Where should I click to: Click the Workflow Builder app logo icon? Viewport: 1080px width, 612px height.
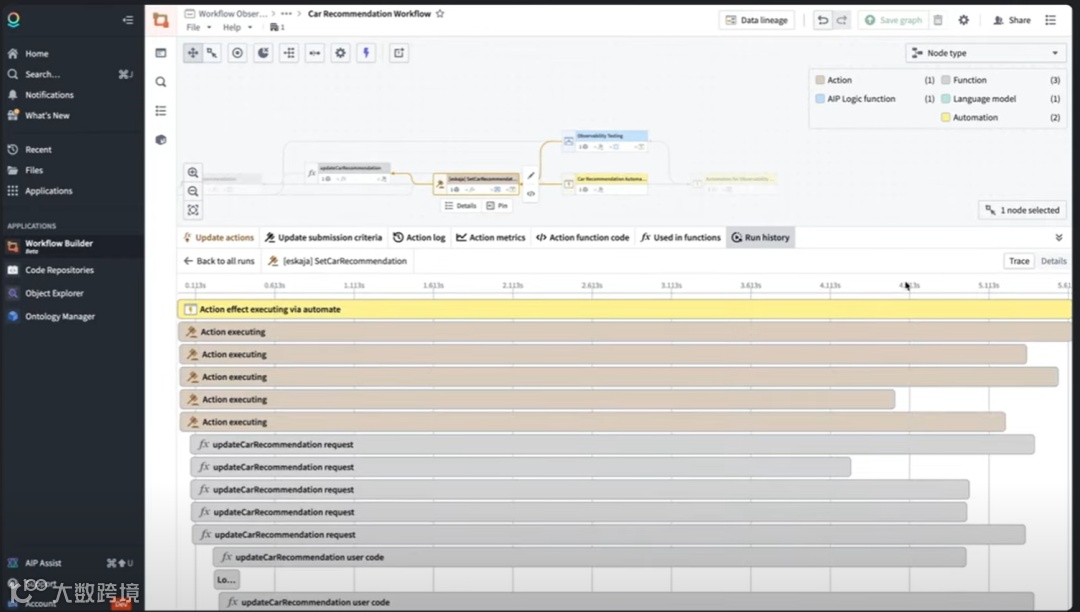pyautogui.click(x=160, y=20)
